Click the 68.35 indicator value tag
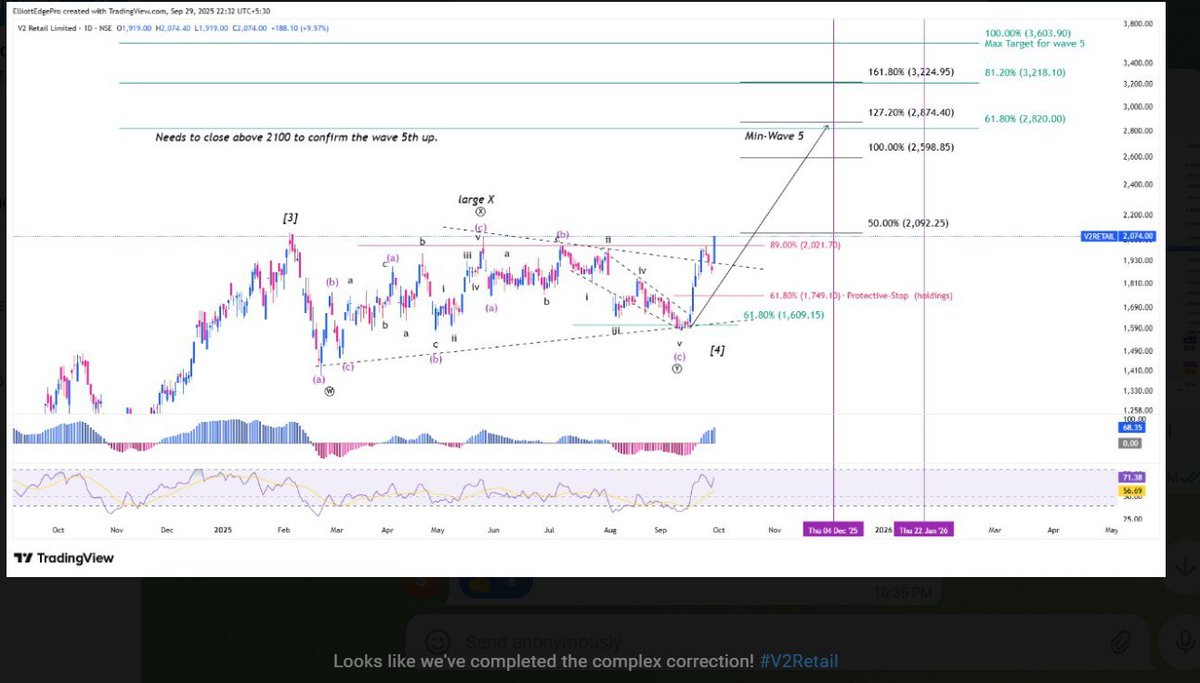Screen dimensions: 1200x683 (1130, 427)
